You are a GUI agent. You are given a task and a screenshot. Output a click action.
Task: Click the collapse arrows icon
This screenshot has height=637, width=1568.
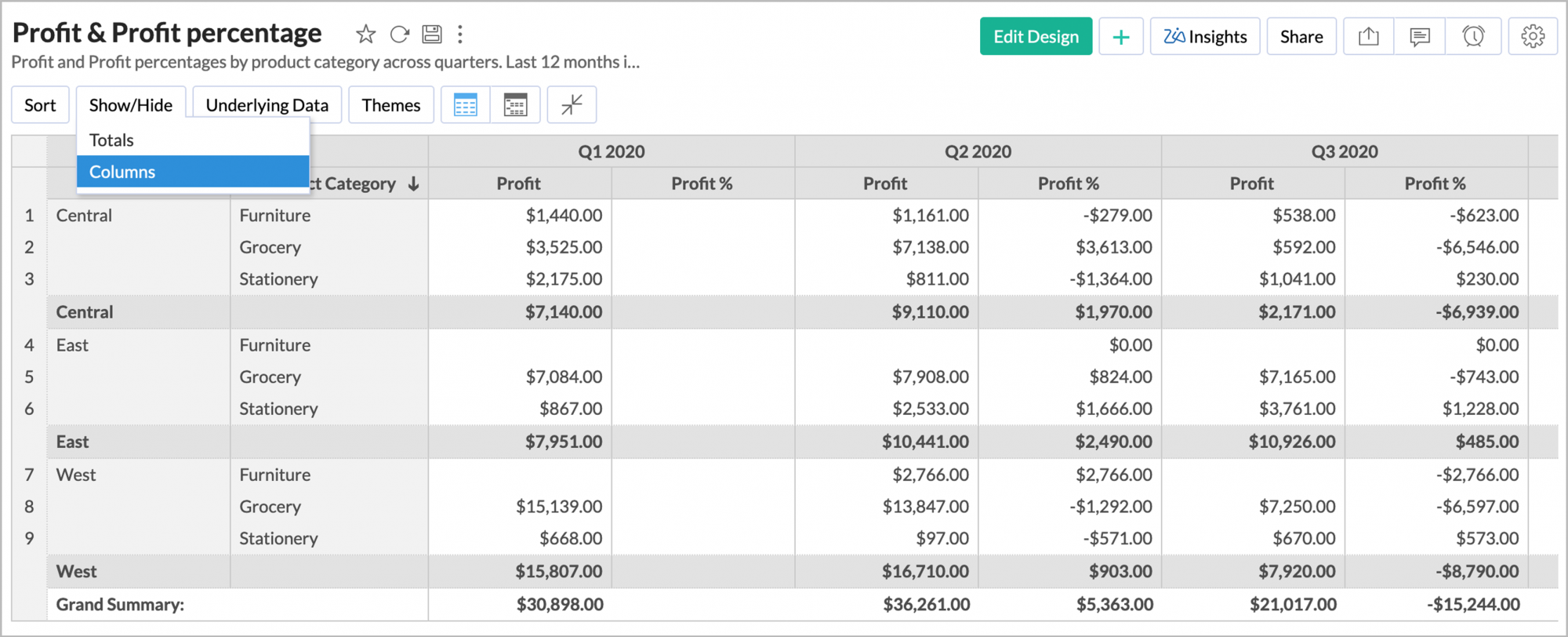(572, 105)
